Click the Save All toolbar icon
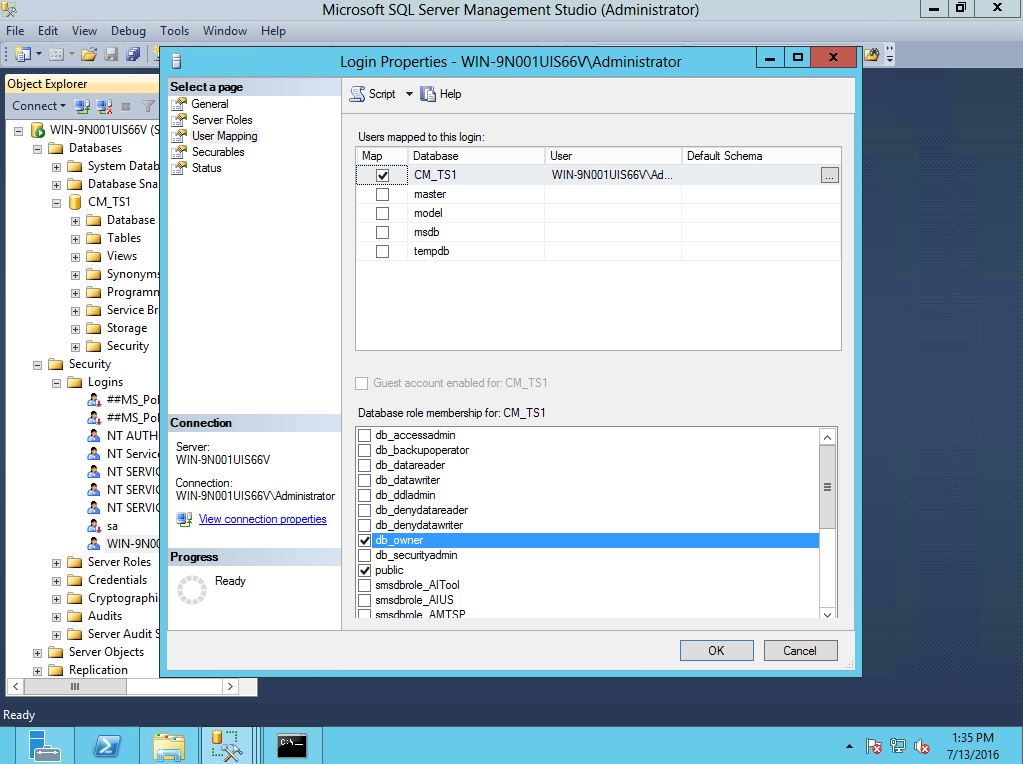Image resolution: width=1023 pixels, height=764 pixels. click(133, 54)
